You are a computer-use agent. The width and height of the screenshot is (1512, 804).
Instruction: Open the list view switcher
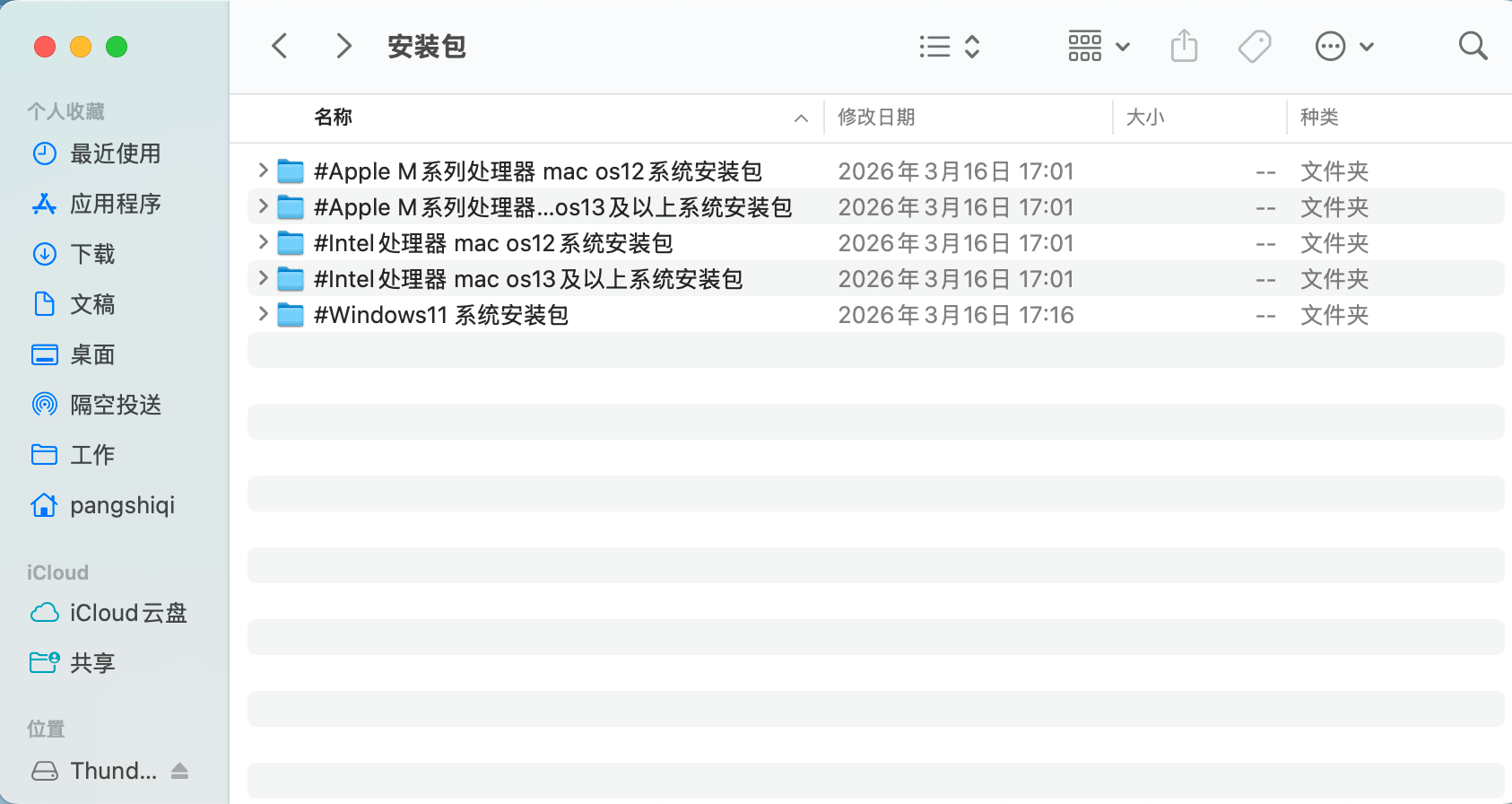(949, 46)
